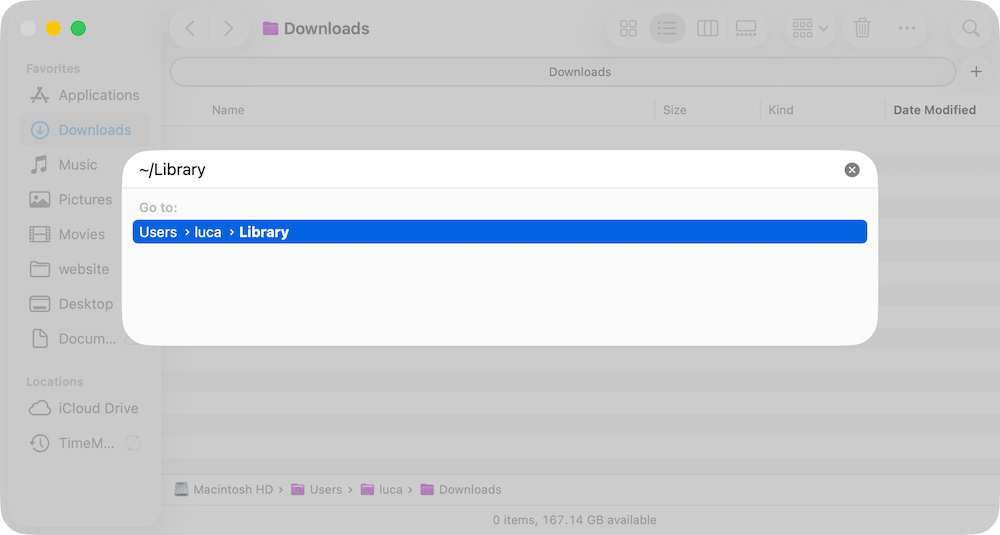
Task: Switch to icon grid view
Action: [628, 28]
